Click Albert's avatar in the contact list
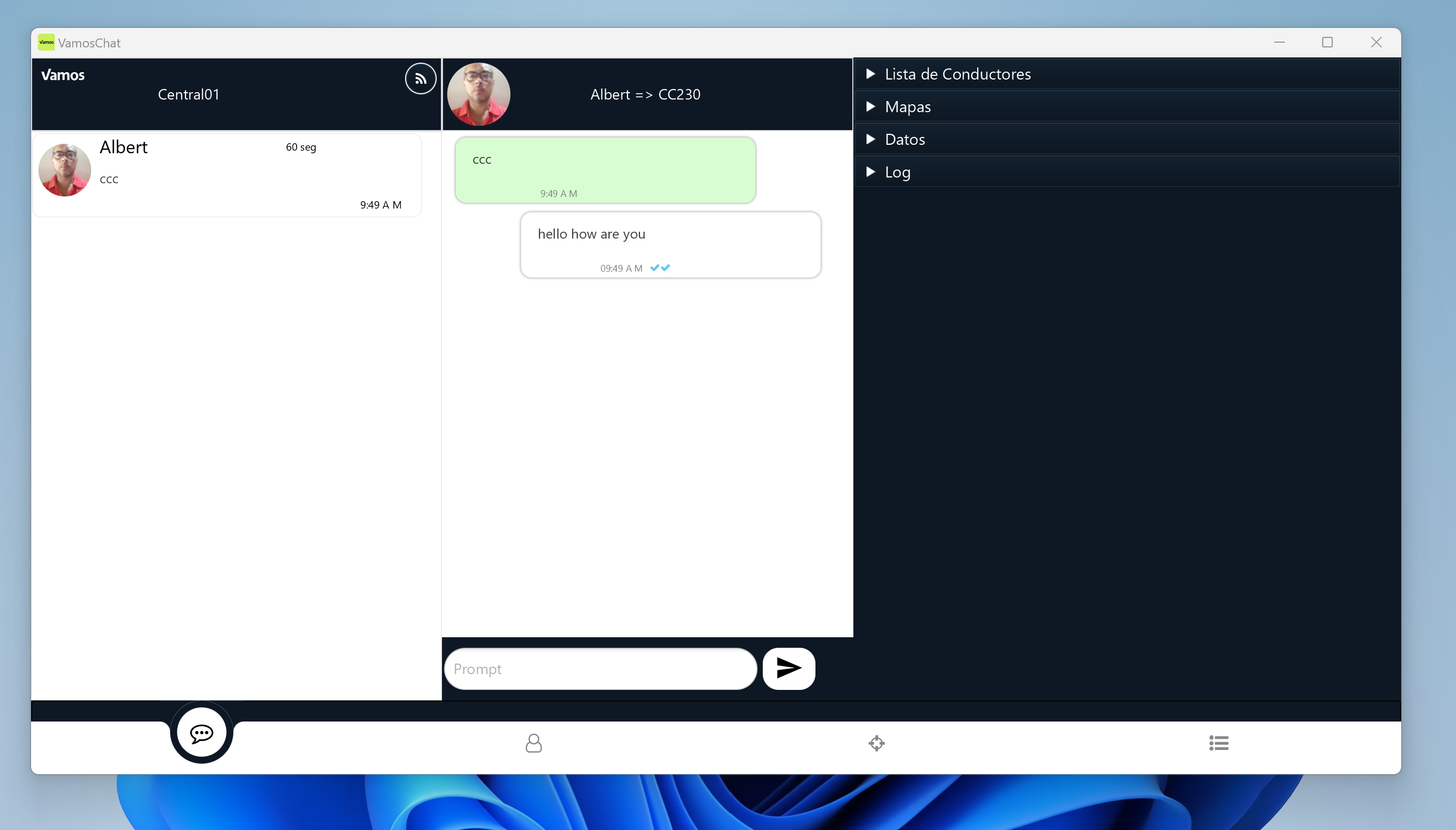The width and height of the screenshot is (1456, 830). tap(64, 170)
